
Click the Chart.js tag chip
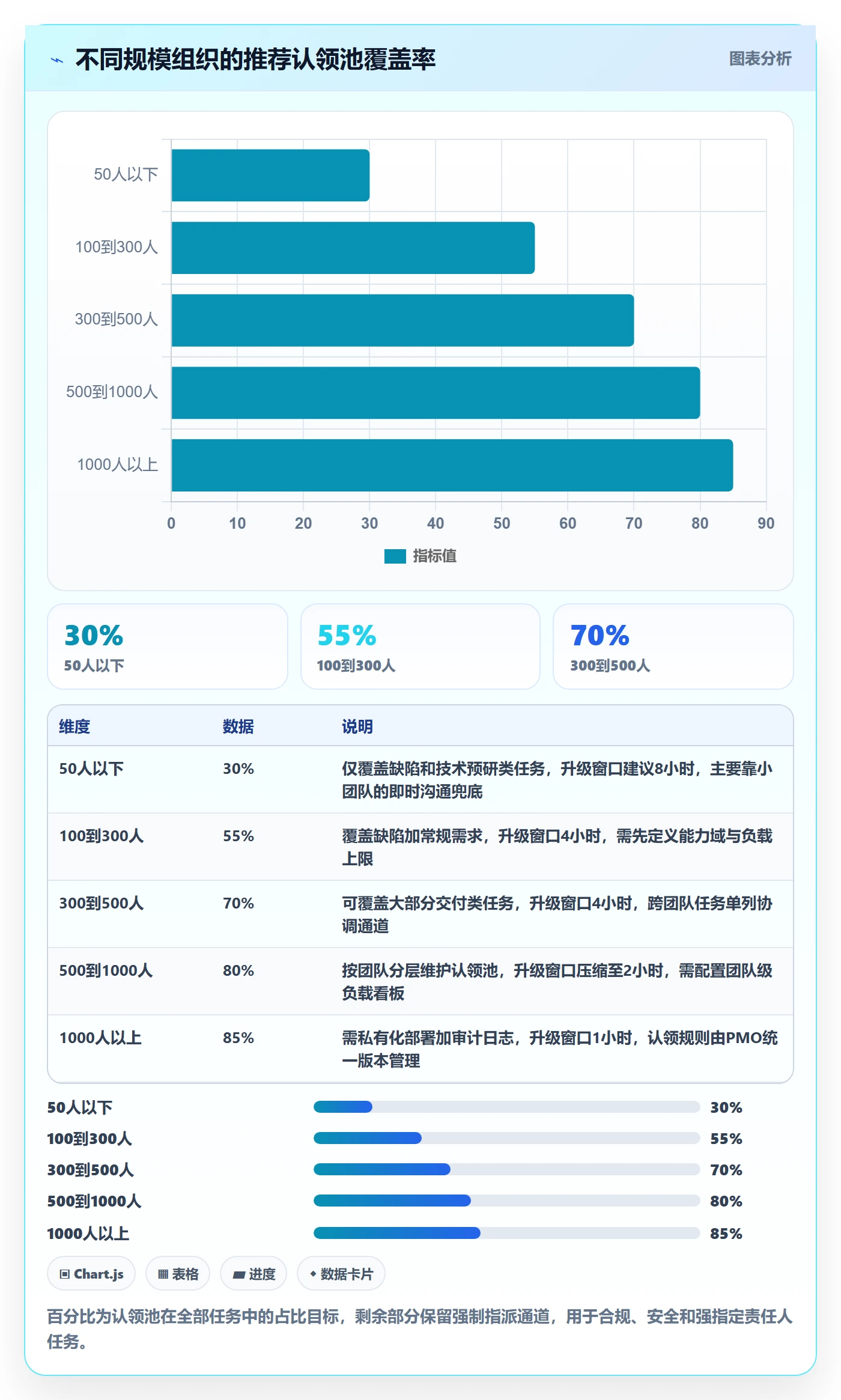(x=91, y=1273)
